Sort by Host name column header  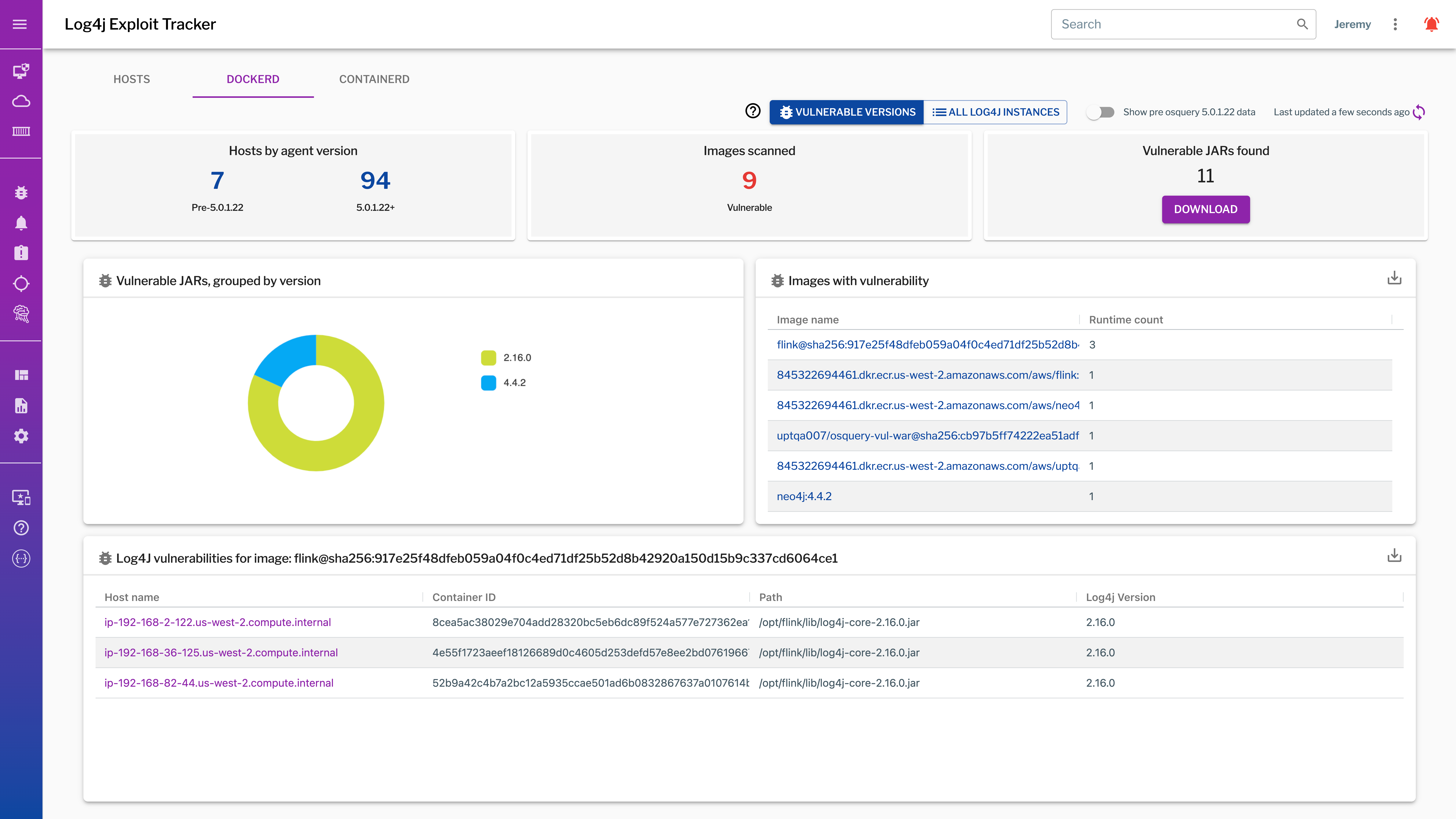[132, 597]
